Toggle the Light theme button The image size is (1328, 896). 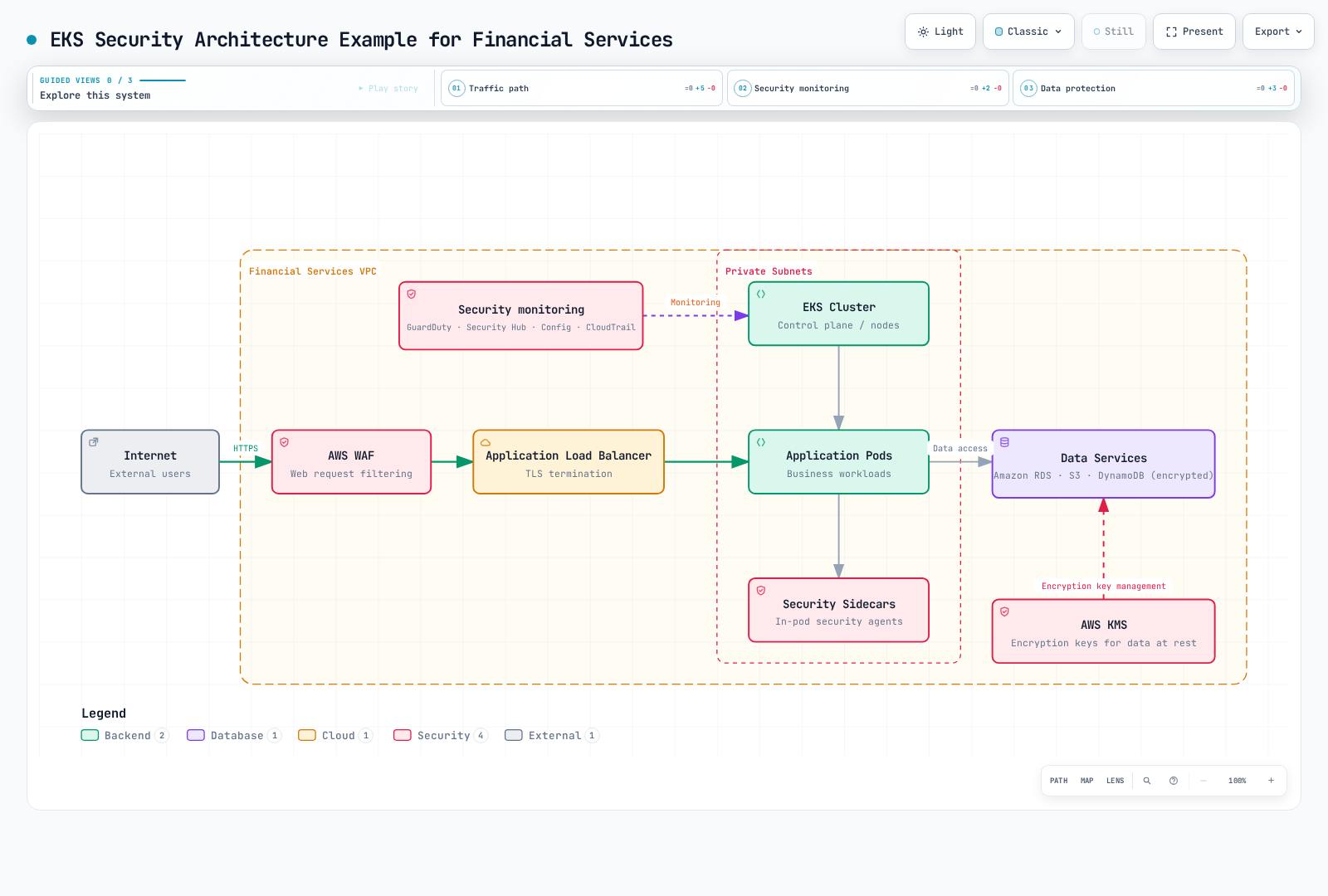[940, 32]
